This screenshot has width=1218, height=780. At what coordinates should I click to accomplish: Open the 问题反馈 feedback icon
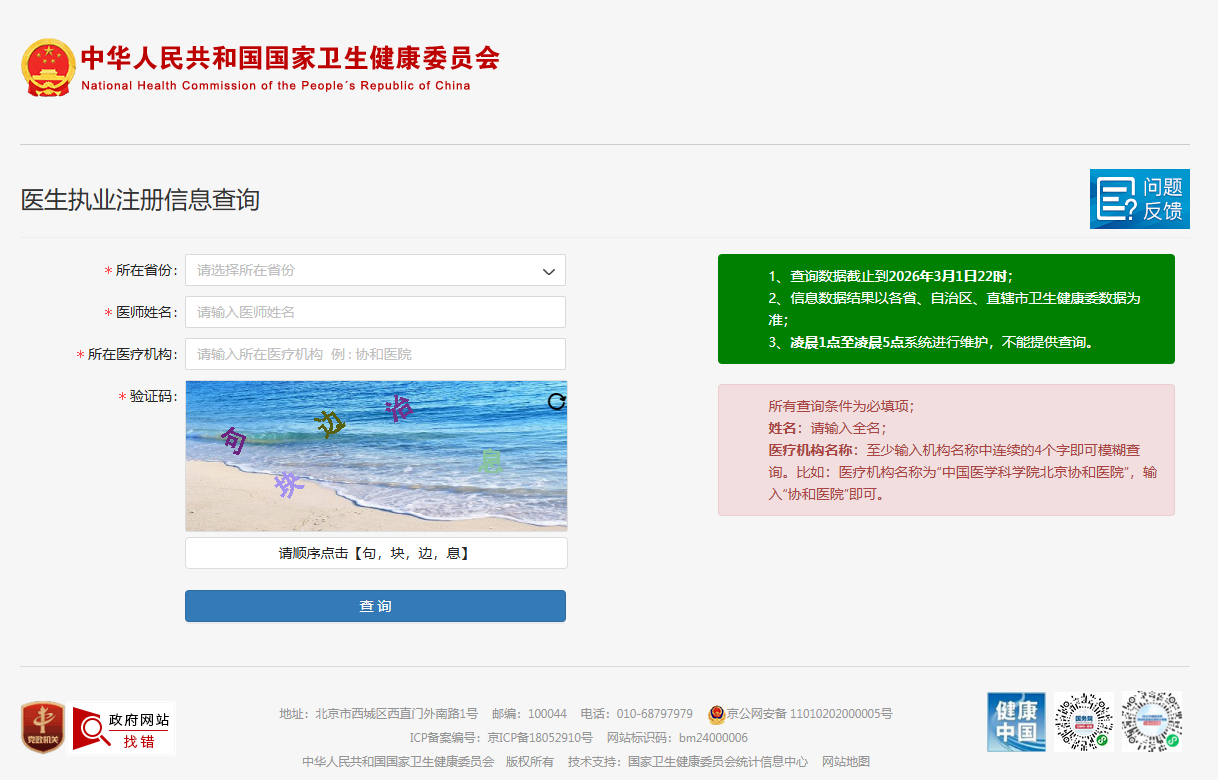point(1139,199)
